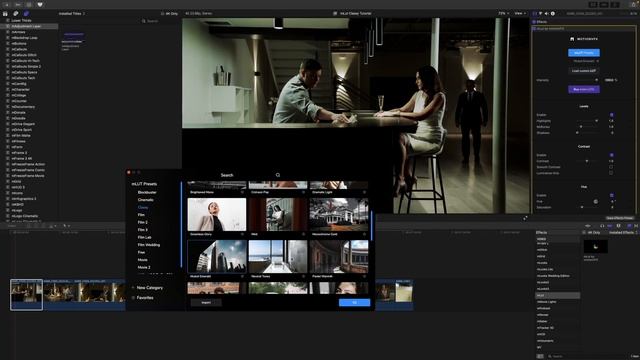Open the viewer zoom percentage dropdown
This screenshot has width=640, height=360.
[503, 13]
